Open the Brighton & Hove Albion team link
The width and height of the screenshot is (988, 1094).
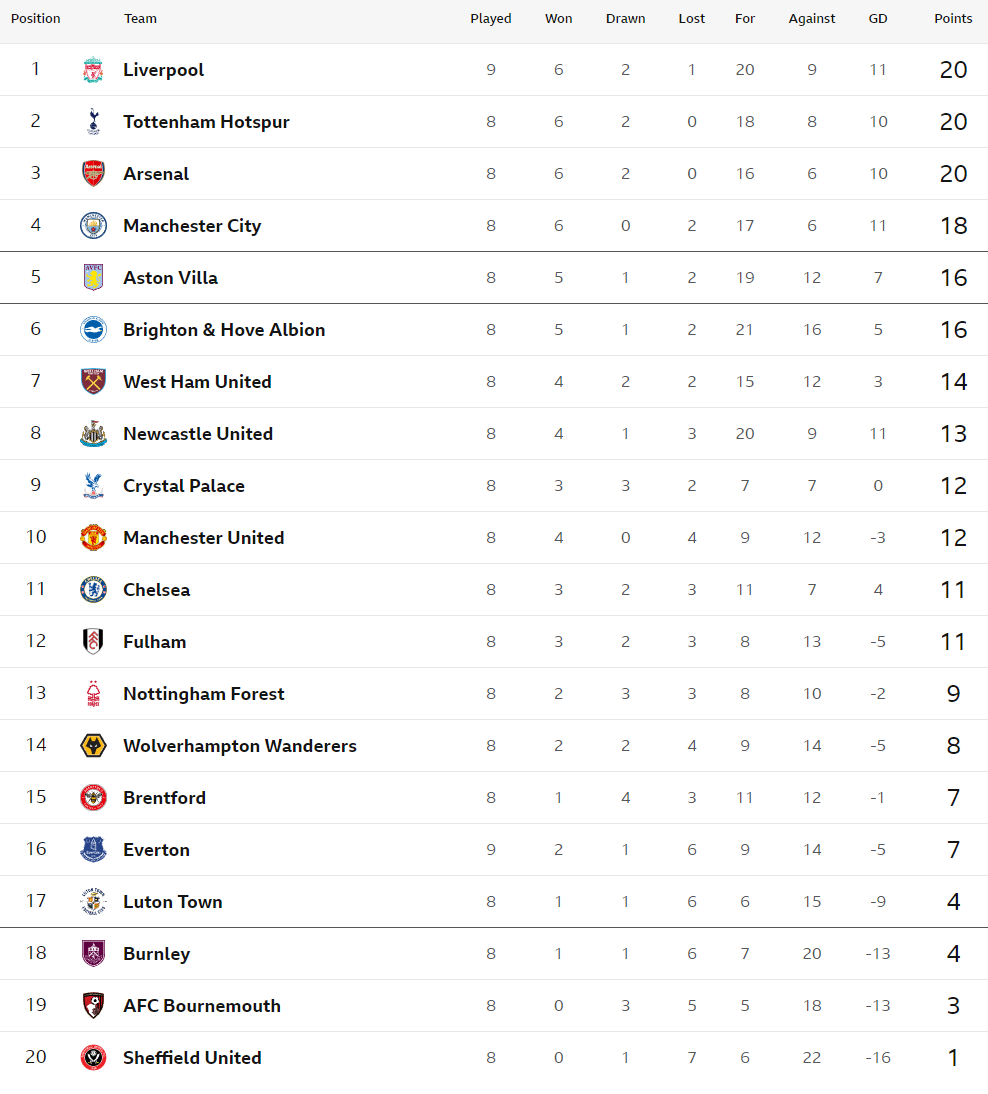pos(224,330)
